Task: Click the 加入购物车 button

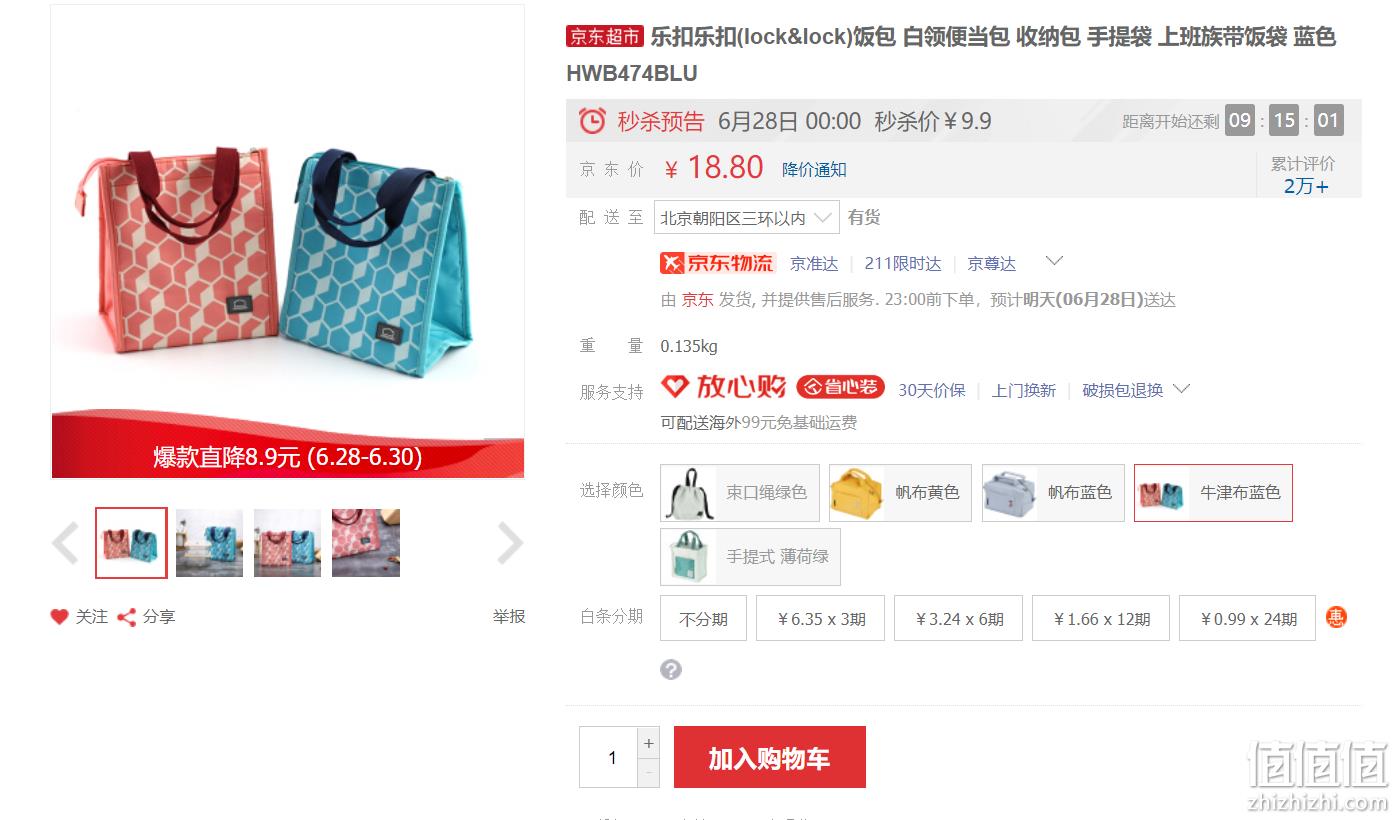Action: (x=770, y=757)
